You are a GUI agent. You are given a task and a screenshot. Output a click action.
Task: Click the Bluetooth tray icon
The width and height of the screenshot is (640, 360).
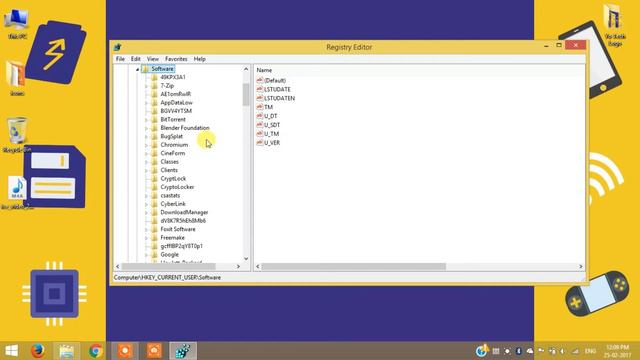point(518,351)
